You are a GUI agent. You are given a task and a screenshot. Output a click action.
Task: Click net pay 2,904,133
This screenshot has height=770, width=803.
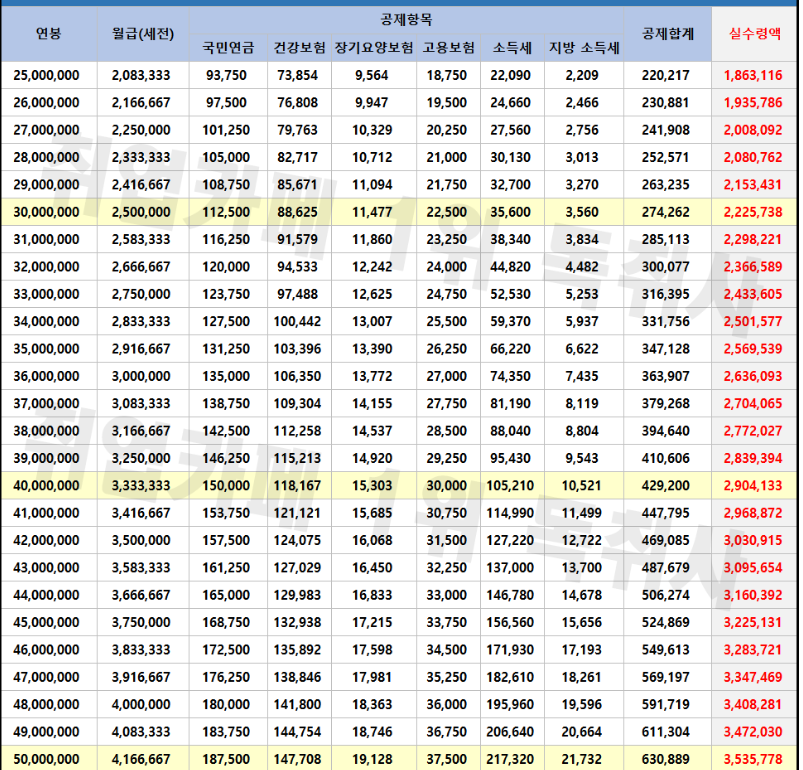coord(753,486)
